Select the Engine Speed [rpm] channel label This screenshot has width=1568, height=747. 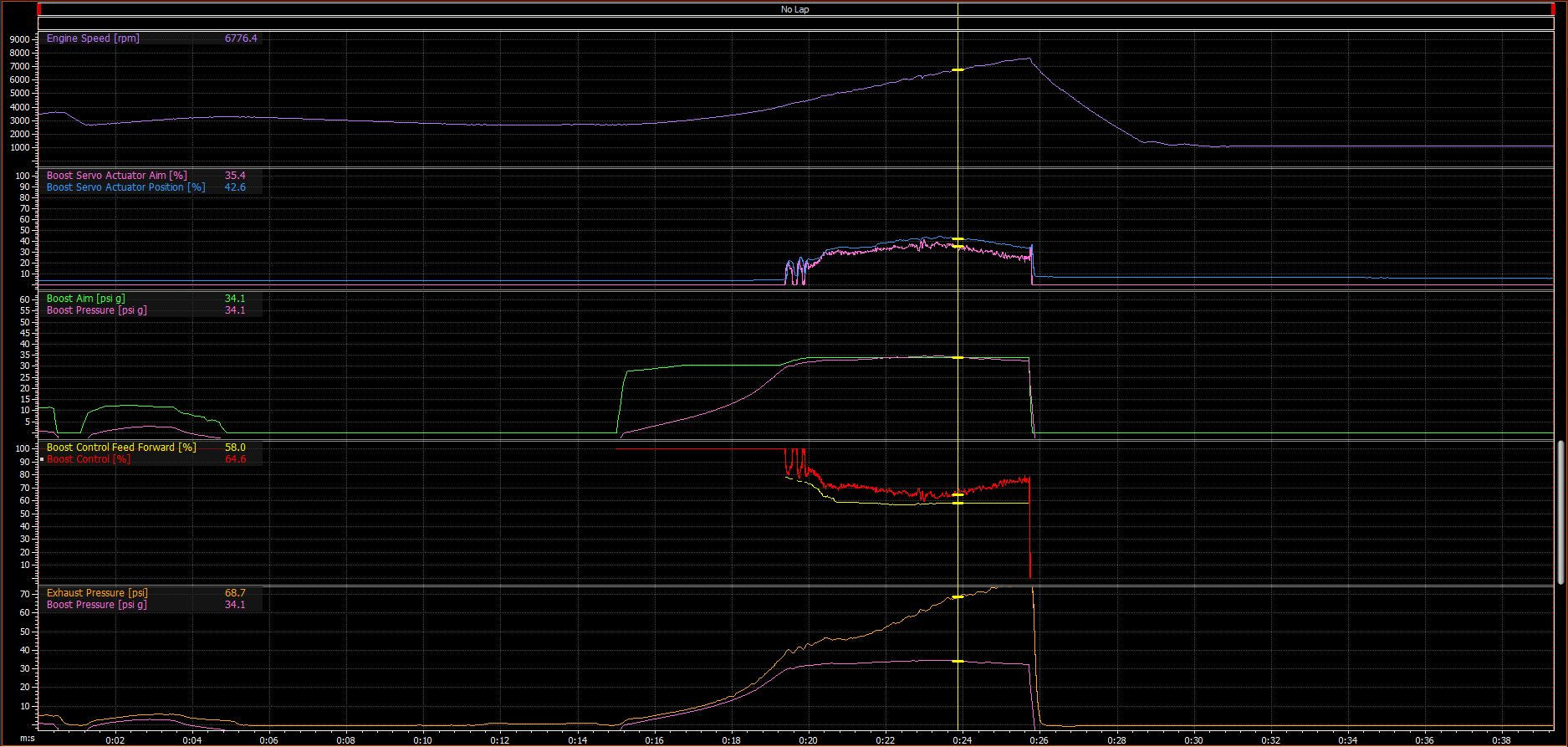93,38
